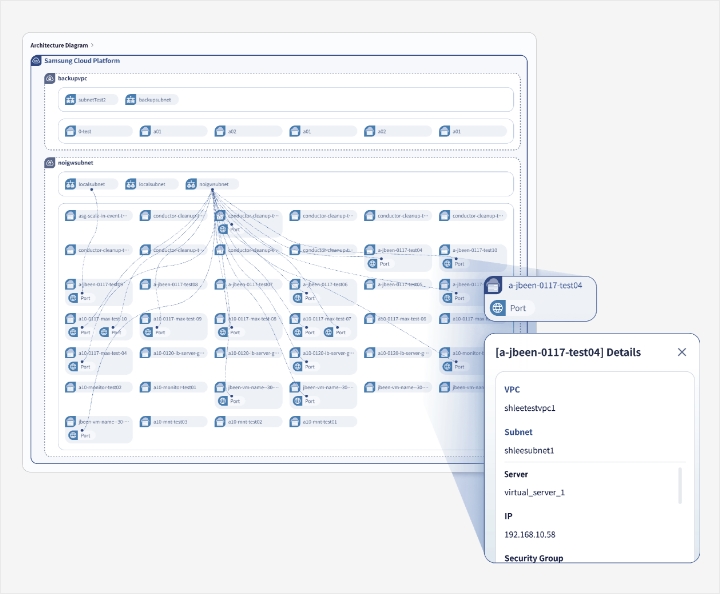The height and width of the screenshot is (594, 720).
Task: Click the 192.168.10.58 IP address
Action: click(x=531, y=534)
